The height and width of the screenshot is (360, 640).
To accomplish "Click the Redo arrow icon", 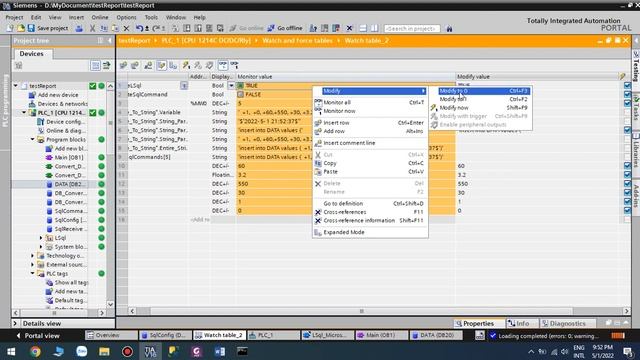I will [x=156, y=28].
